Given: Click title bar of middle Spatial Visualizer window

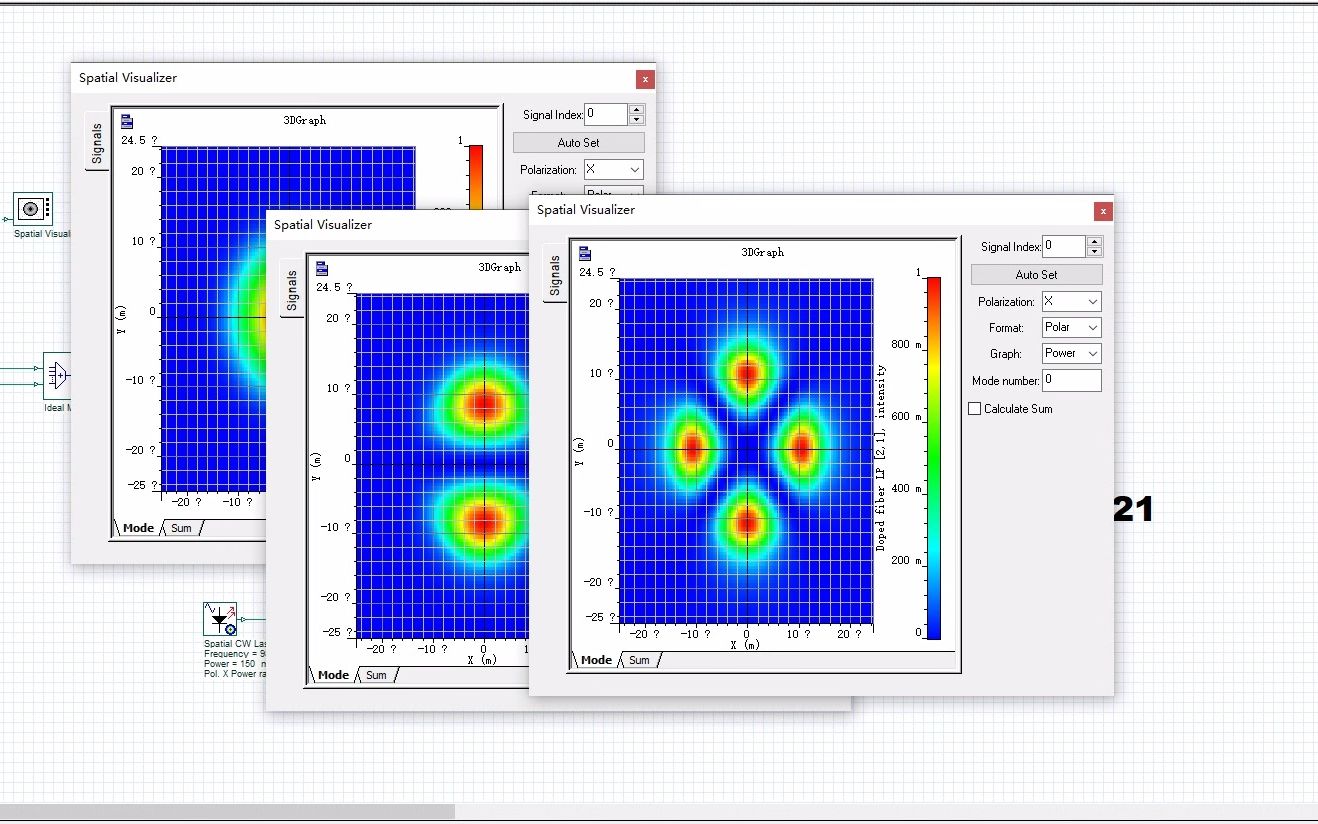Looking at the screenshot, I should click(x=400, y=225).
